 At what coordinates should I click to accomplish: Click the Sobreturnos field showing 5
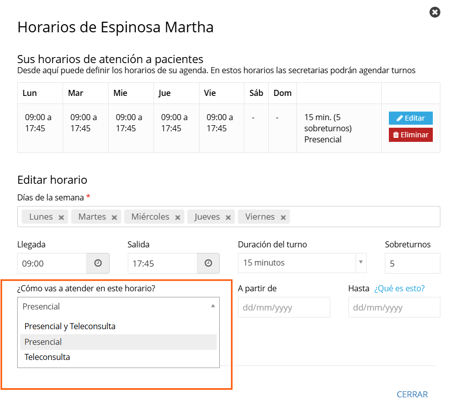pos(412,263)
